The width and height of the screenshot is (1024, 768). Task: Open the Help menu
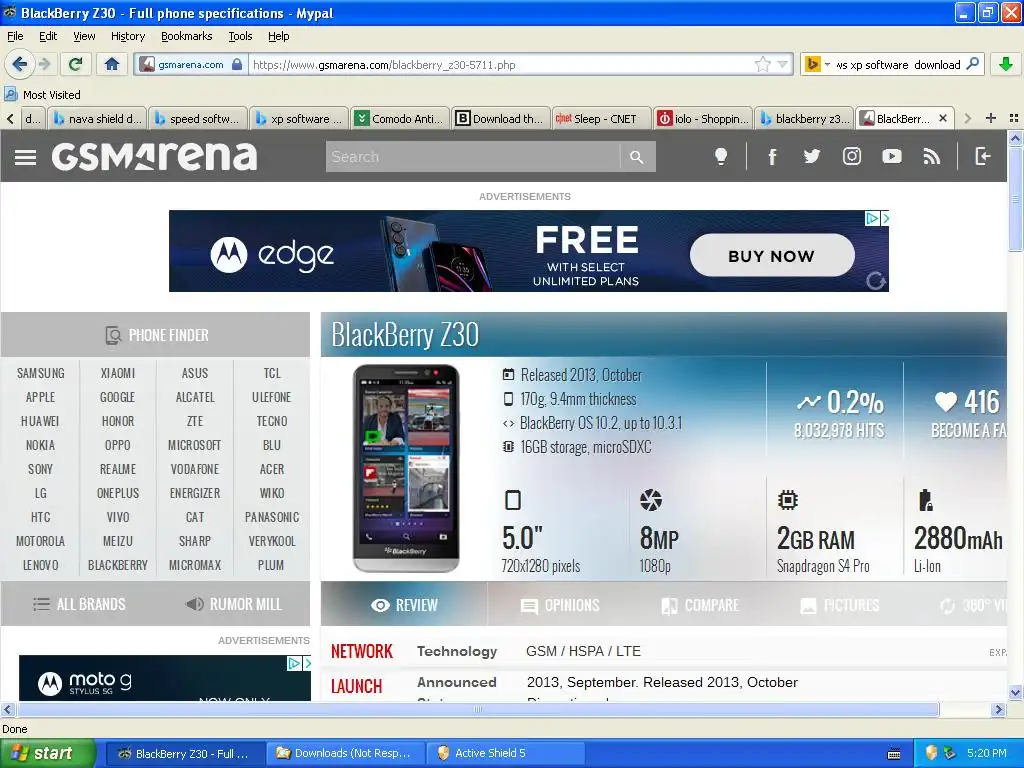click(x=278, y=36)
